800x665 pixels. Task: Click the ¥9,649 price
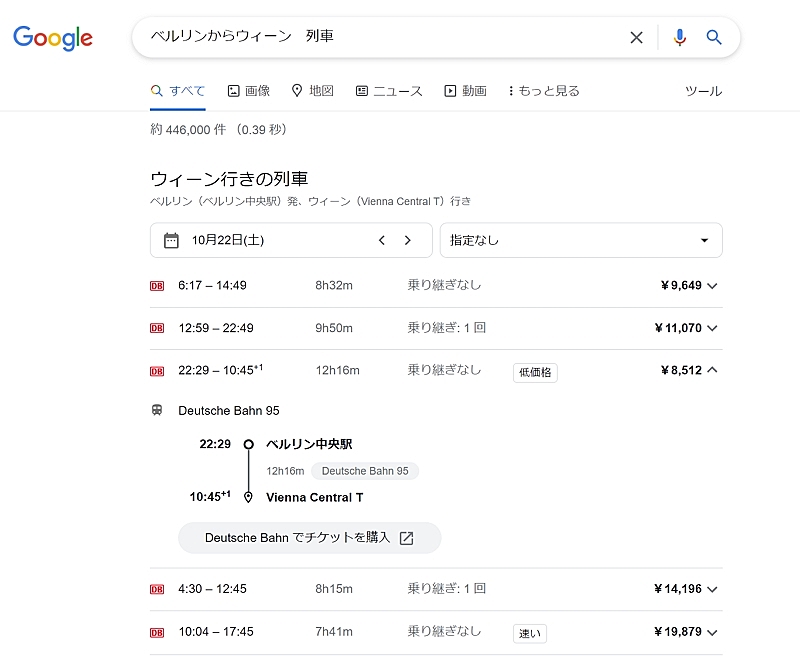tap(682, 285)
